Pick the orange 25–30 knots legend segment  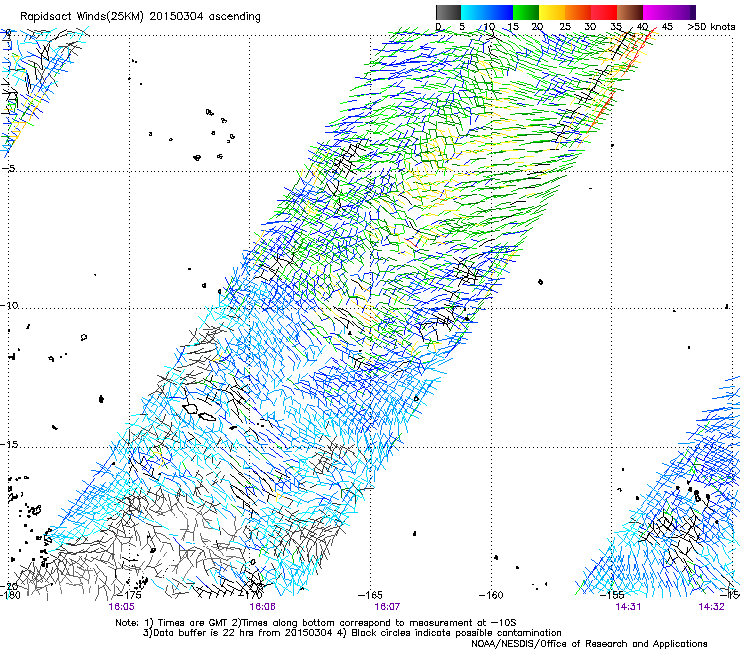(x=578, y=12)
